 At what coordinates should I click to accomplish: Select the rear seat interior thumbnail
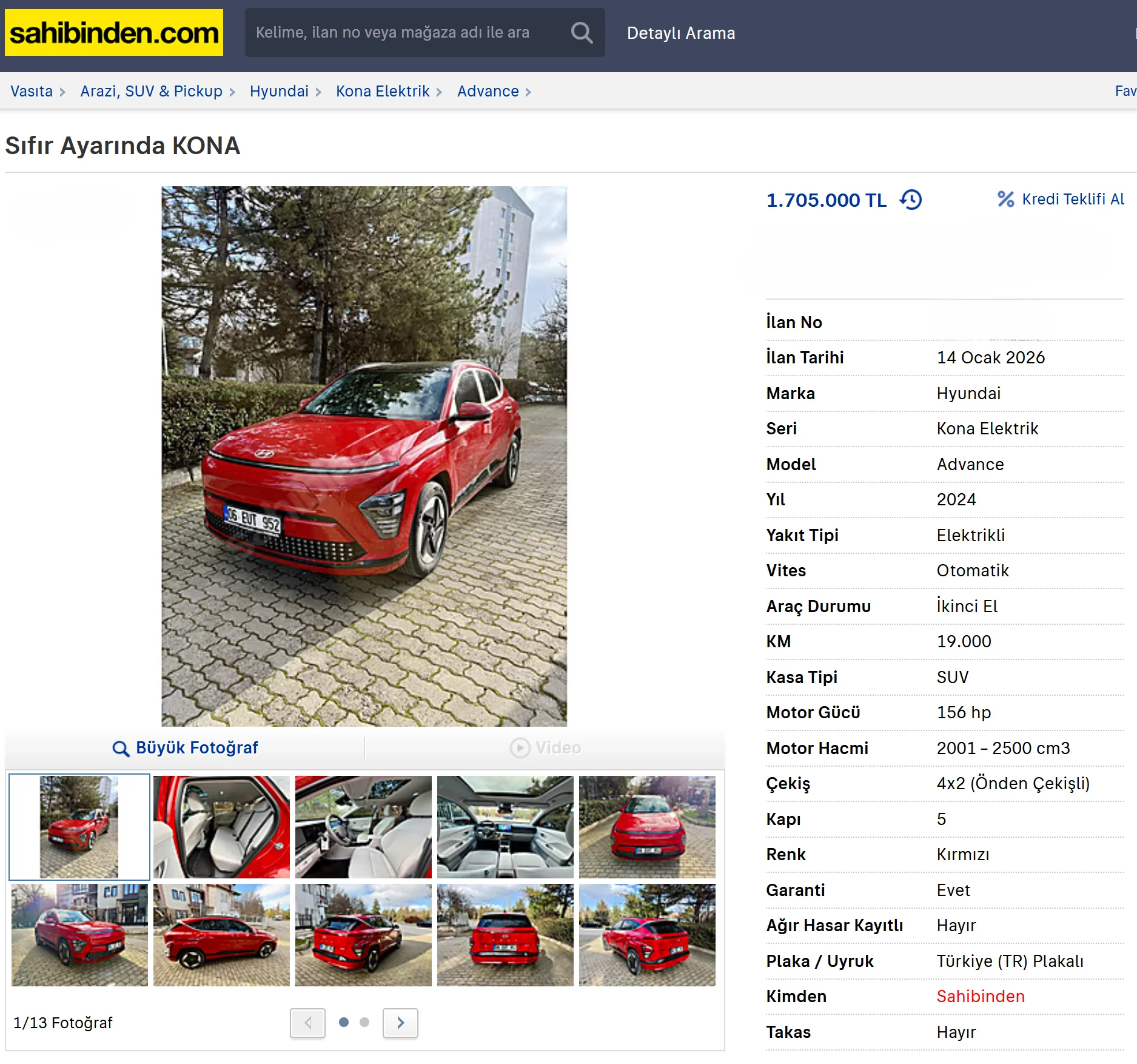pos(221,827)
